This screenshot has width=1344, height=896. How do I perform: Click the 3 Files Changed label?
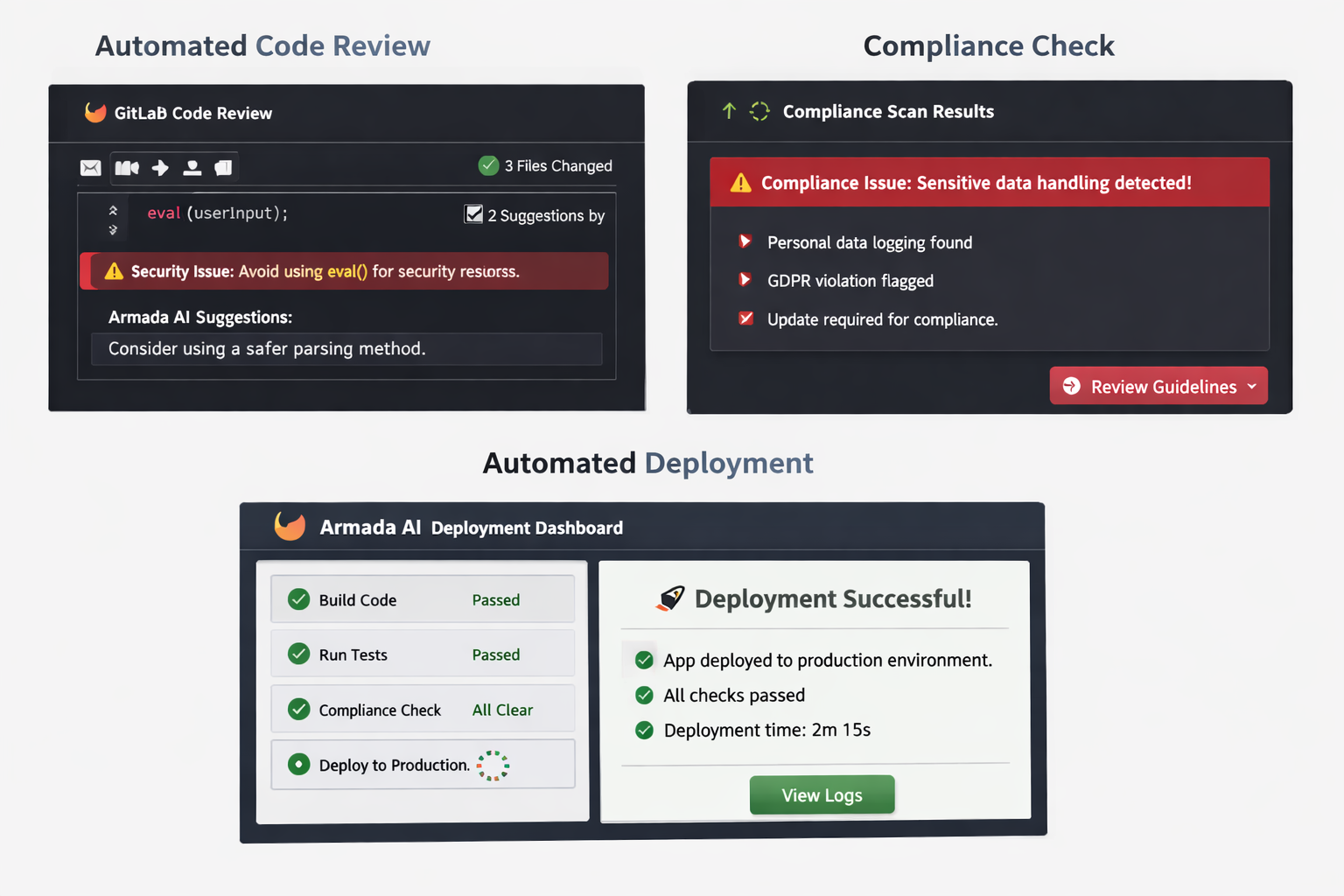[558, 165]
